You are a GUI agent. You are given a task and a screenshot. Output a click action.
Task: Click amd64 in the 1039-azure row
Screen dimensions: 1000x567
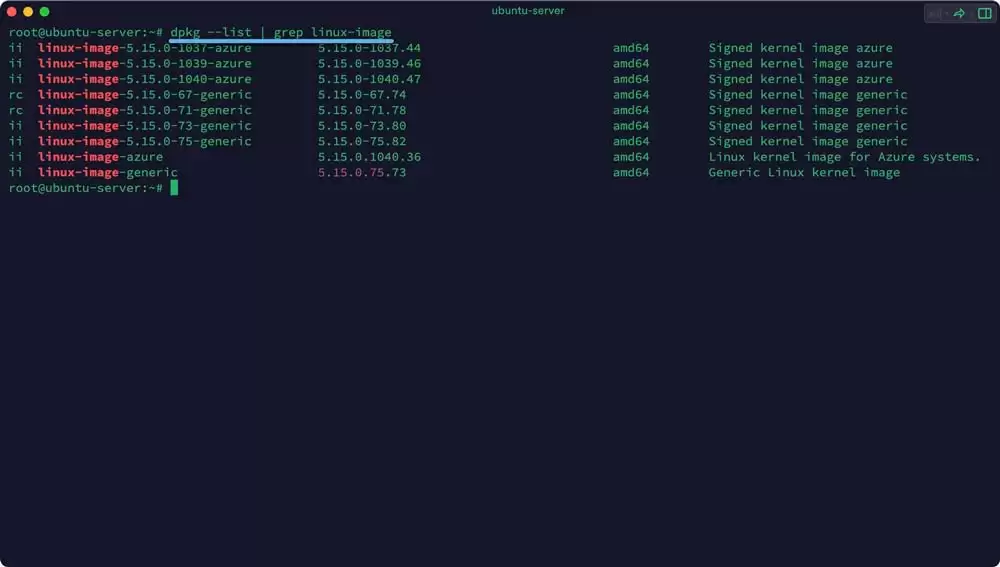[631, 64]
